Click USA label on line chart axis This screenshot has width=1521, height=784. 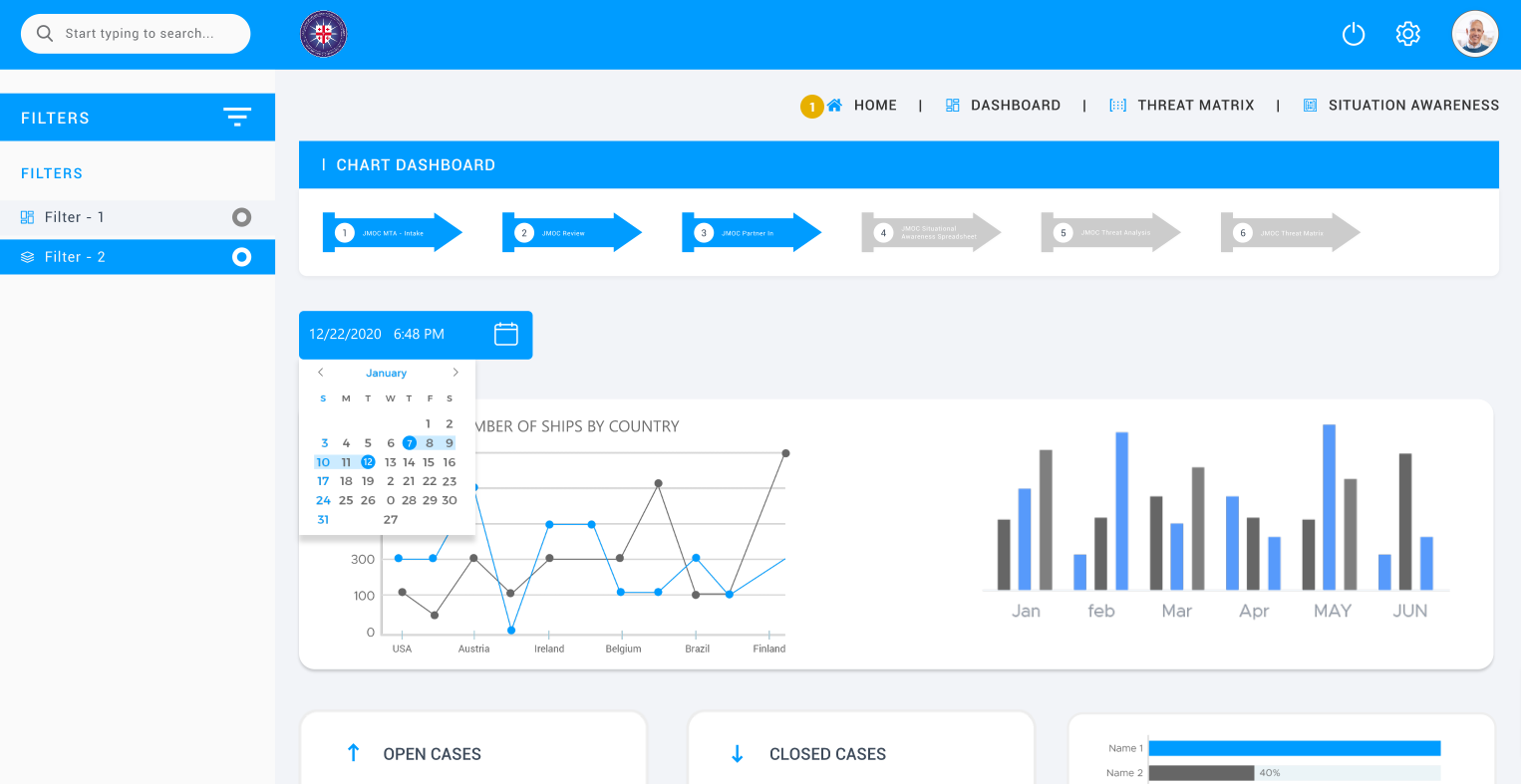[x=402, y=649]
